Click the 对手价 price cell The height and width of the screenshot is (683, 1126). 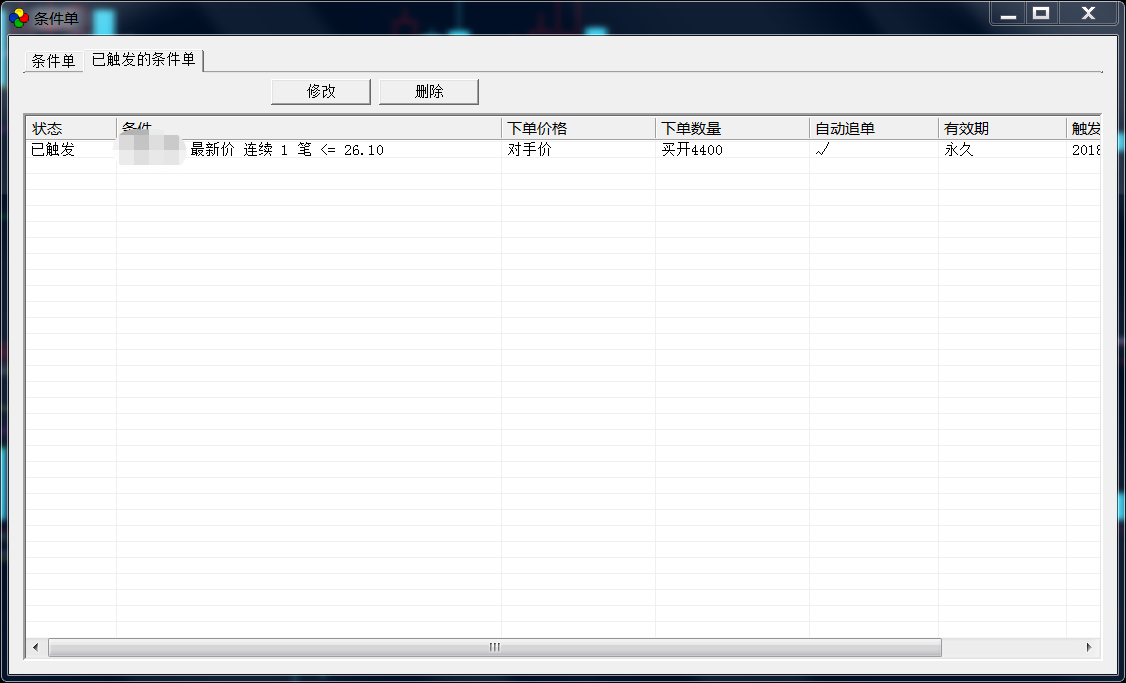(529, 149)
